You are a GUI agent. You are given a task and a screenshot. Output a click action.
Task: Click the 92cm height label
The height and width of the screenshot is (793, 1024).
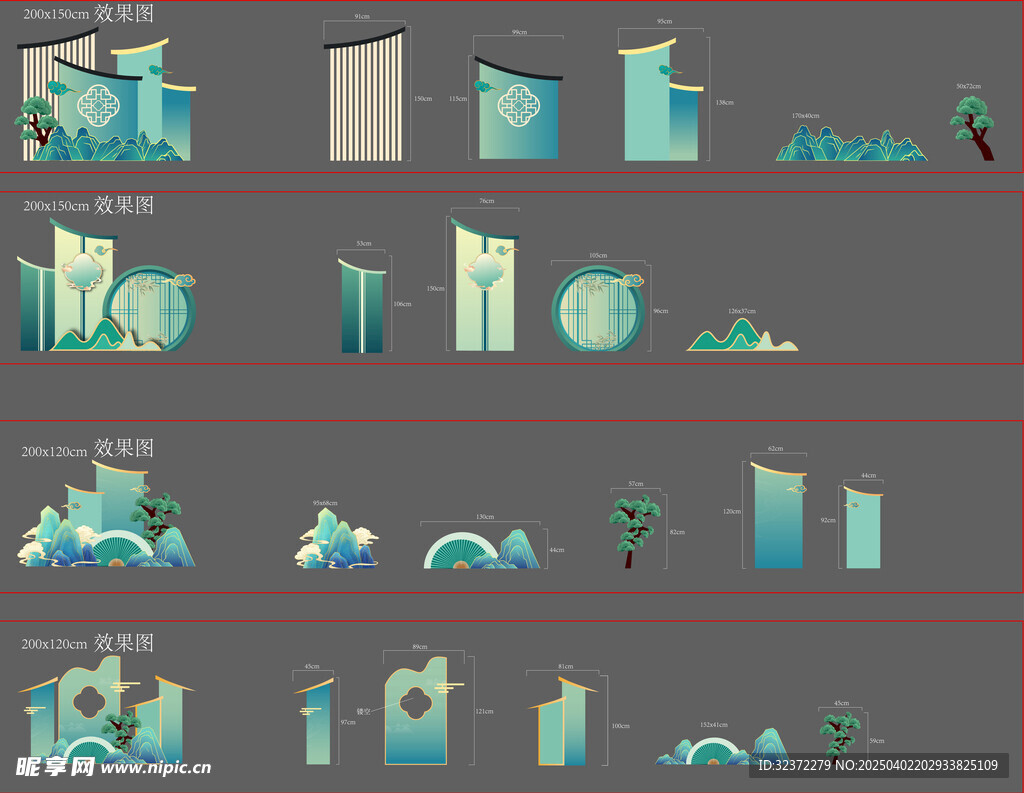pyautogui.click(x=828, y=521)
